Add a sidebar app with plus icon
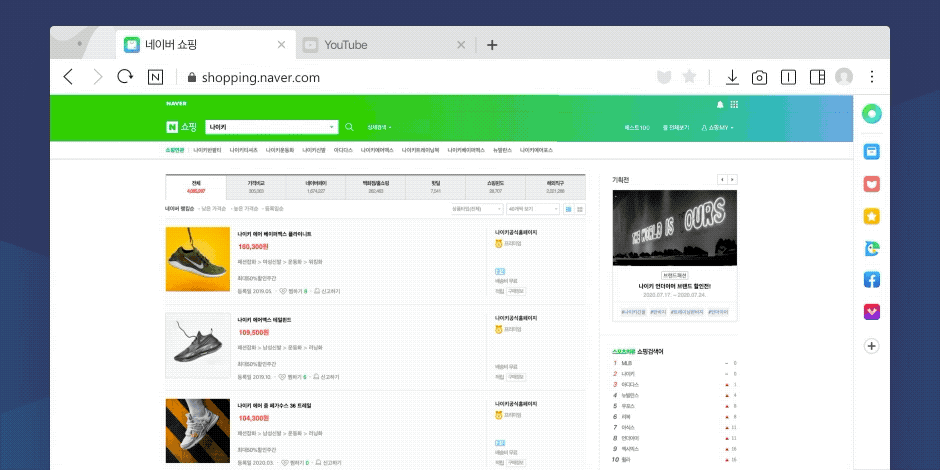 click(872, 346)
